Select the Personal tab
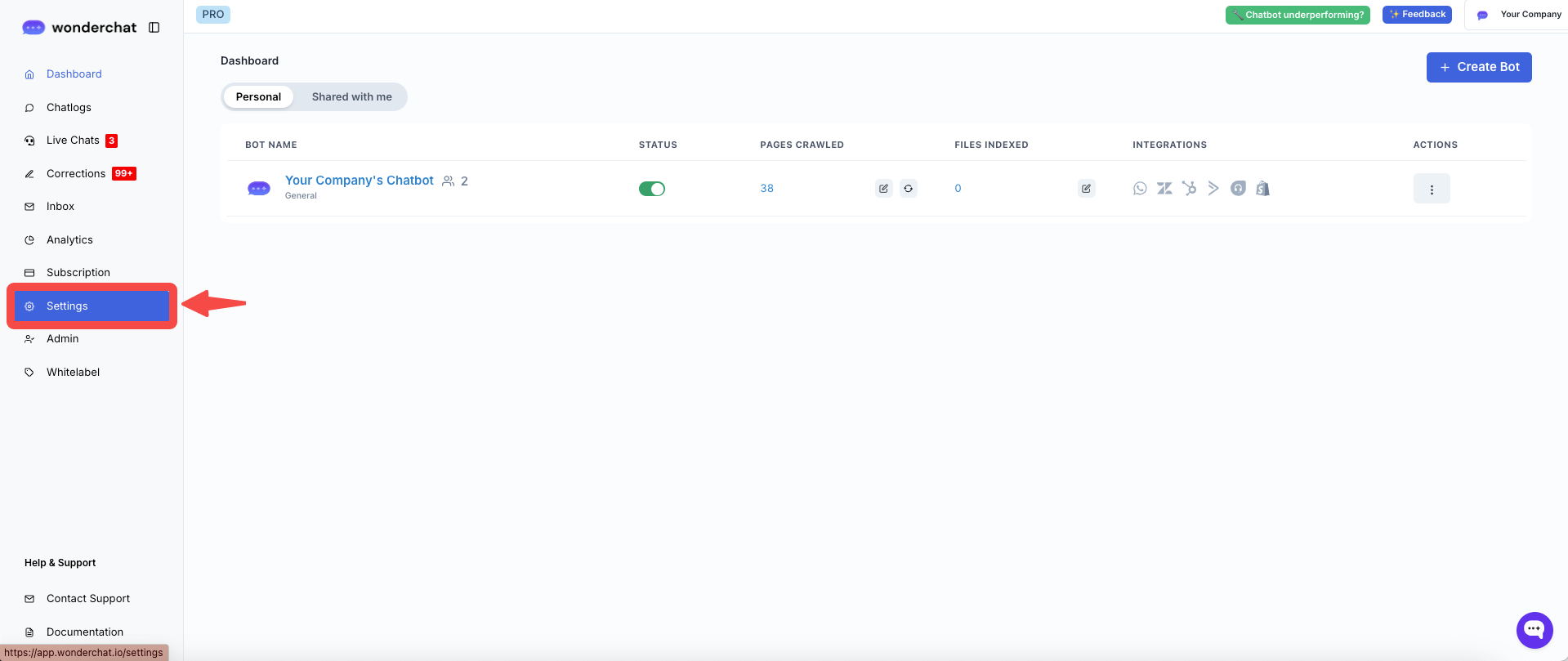The width and height of the screenshot is (1568, 661). [258, 96]
